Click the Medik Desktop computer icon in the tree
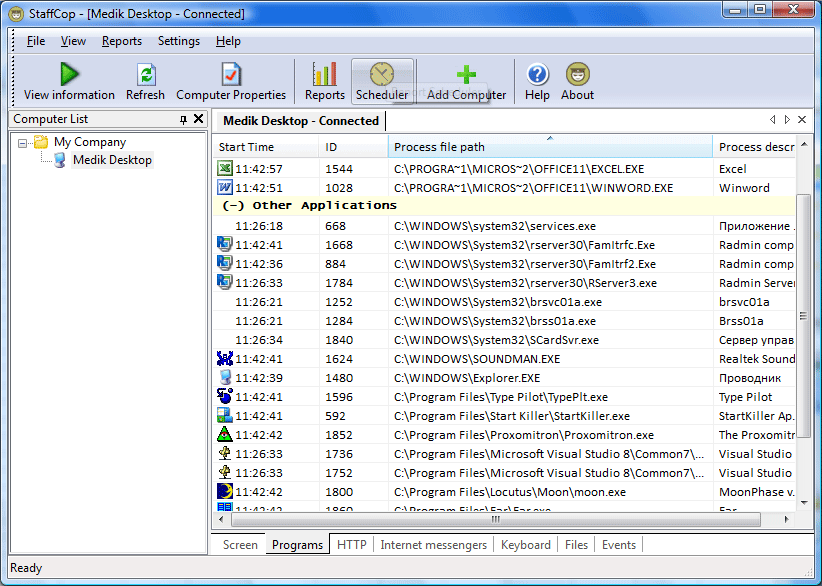Screen dimensions: 822x586 (60, 160)
